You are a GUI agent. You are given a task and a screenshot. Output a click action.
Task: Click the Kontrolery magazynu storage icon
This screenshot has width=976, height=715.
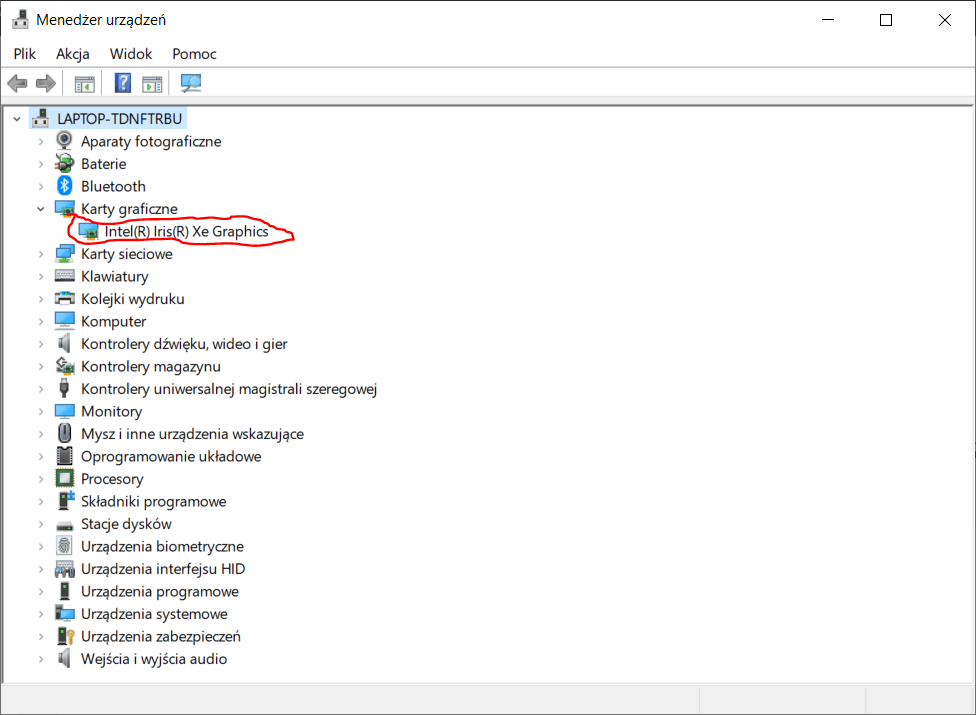tap(65, 365)
